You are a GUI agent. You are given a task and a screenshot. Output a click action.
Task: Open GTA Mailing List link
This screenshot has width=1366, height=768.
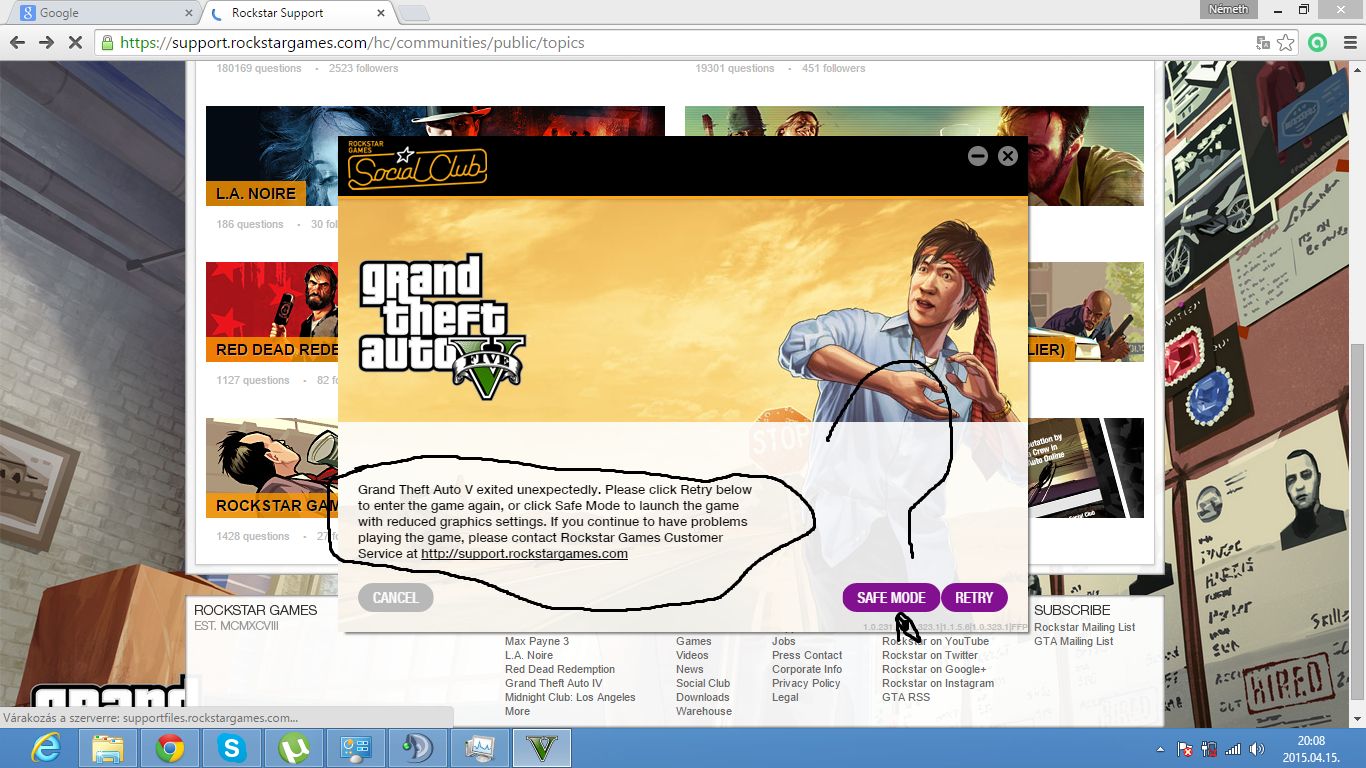click(x=1074, y=641)
